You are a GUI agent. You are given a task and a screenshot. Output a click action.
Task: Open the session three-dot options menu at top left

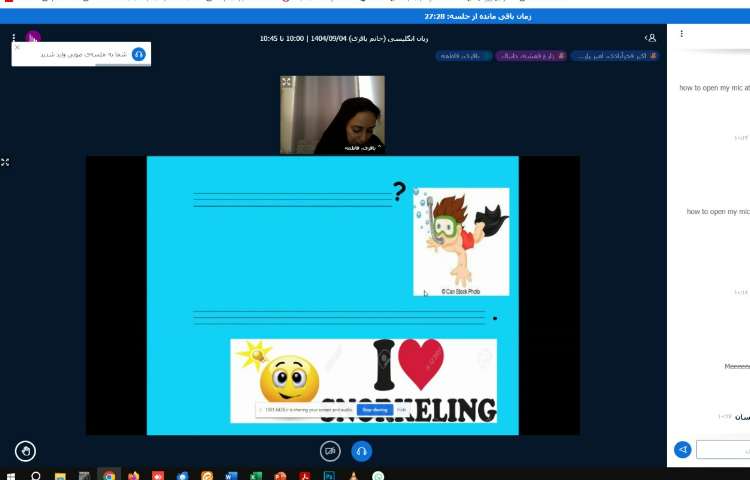point(13,38)
